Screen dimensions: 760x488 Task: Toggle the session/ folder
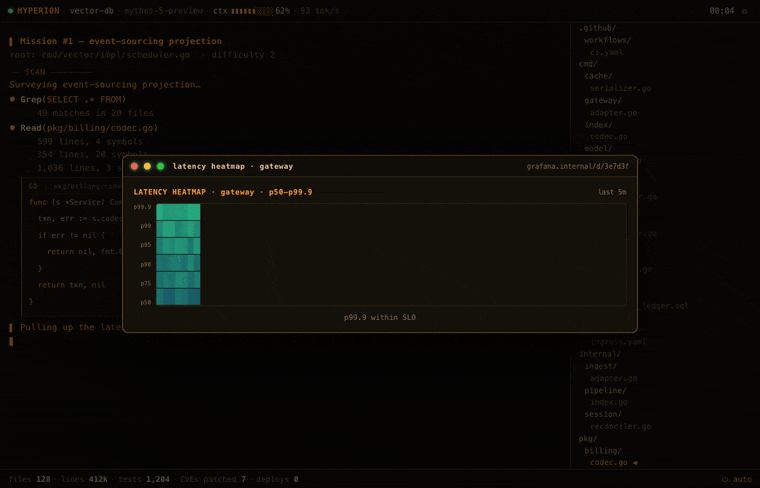coord(603,414)
